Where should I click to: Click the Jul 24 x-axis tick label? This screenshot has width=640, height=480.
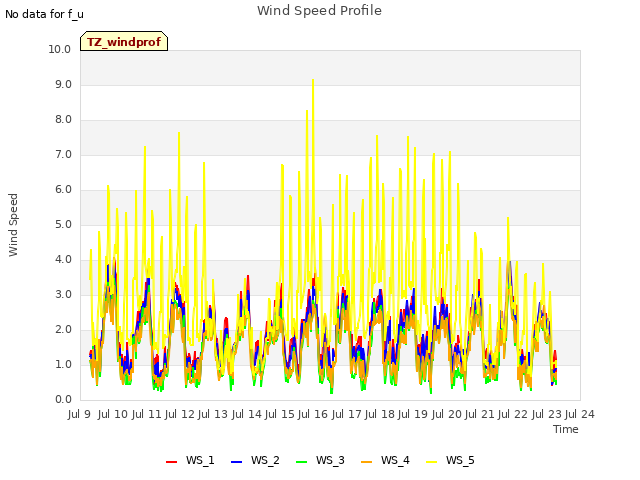pyautogui.click(x=580, y=414)
